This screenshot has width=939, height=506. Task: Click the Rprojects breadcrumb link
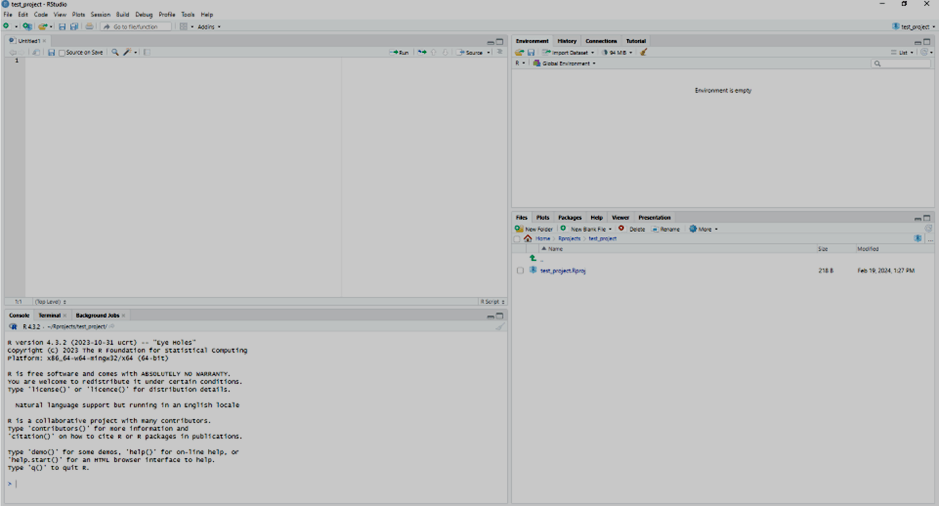click(x=570, y=238)
